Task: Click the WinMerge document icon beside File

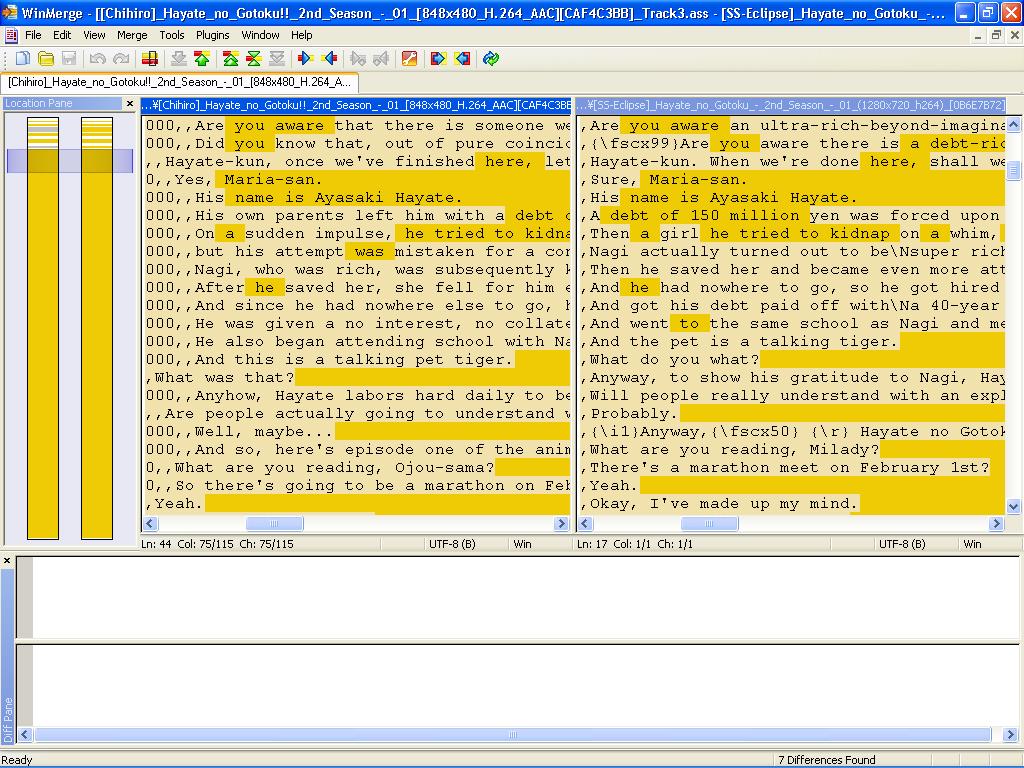Action: coord(11,35)
